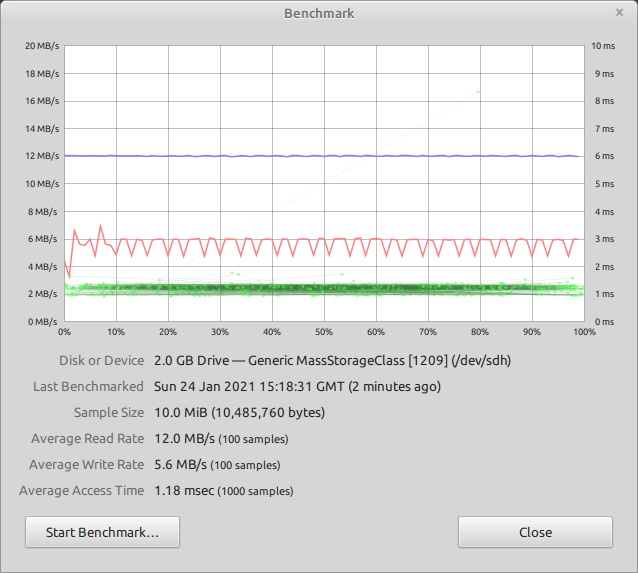Click the '100%' x-axis label
Viewport: 638px width, 573px height.
pyautogui.click(x=584, y=332)
